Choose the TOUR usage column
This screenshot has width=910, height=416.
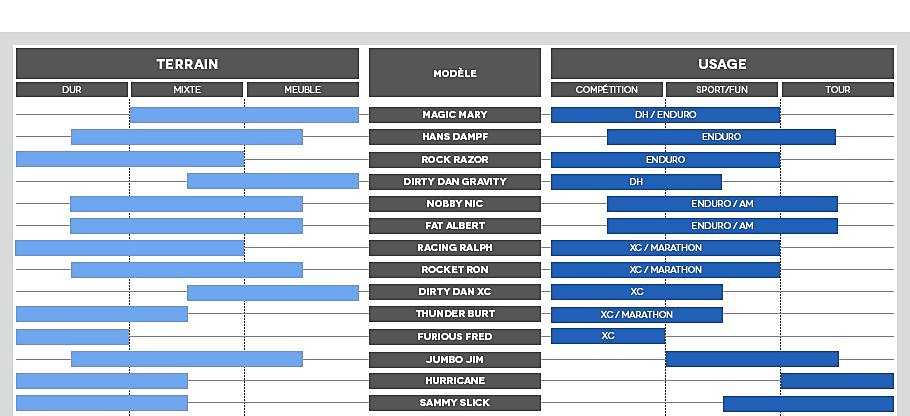[x=838, y=90]
